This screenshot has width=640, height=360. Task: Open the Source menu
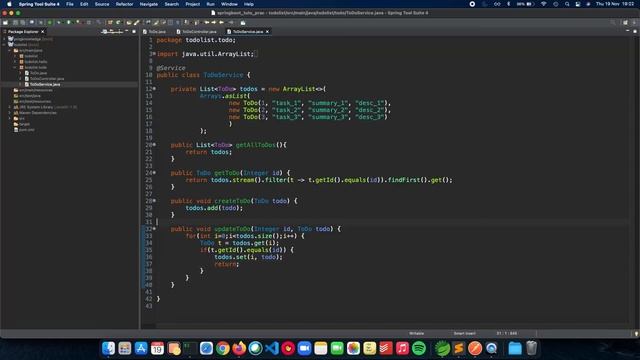(x=102, y=4)
